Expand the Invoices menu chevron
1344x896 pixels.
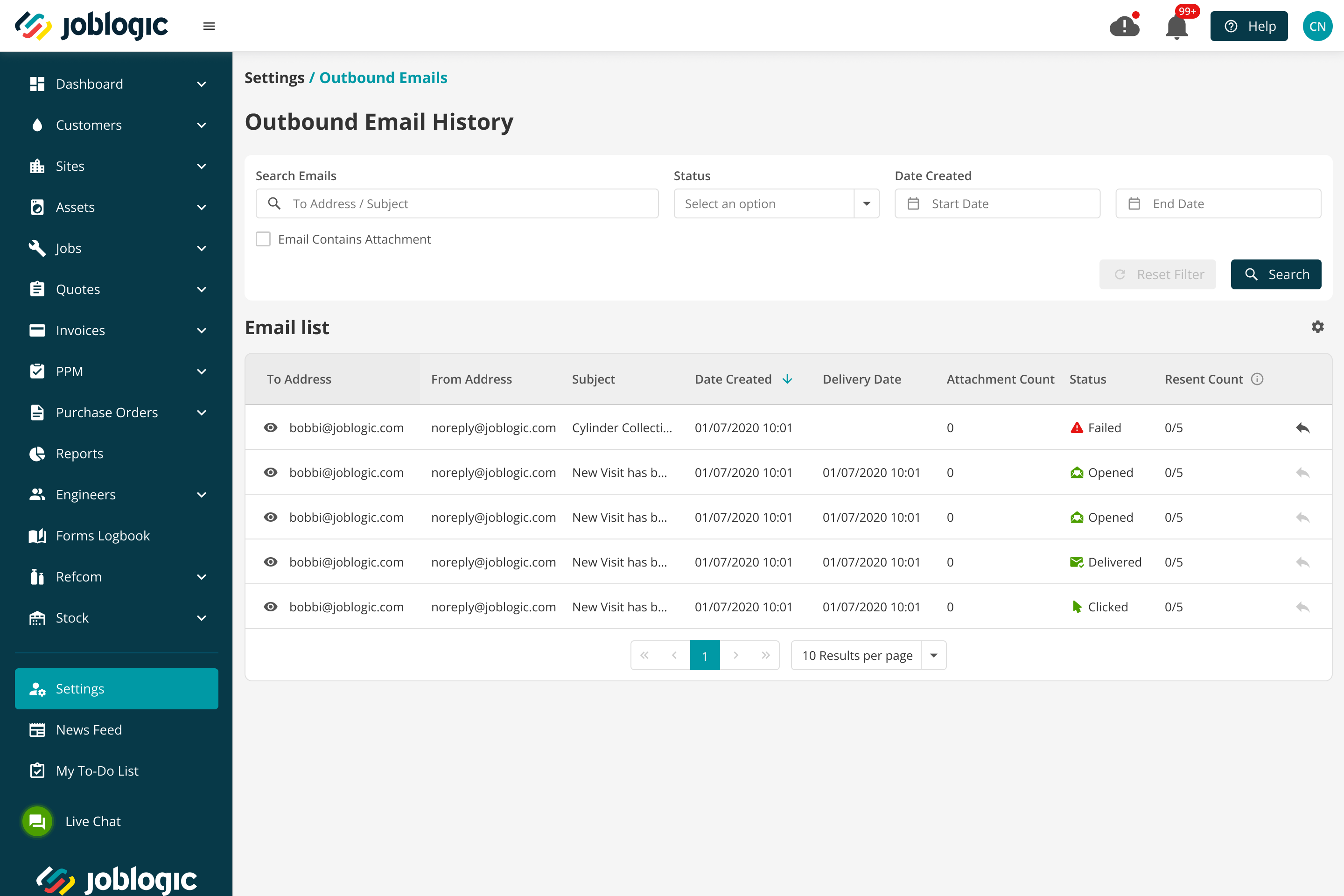pyautogui.click(x=201, y=331)
